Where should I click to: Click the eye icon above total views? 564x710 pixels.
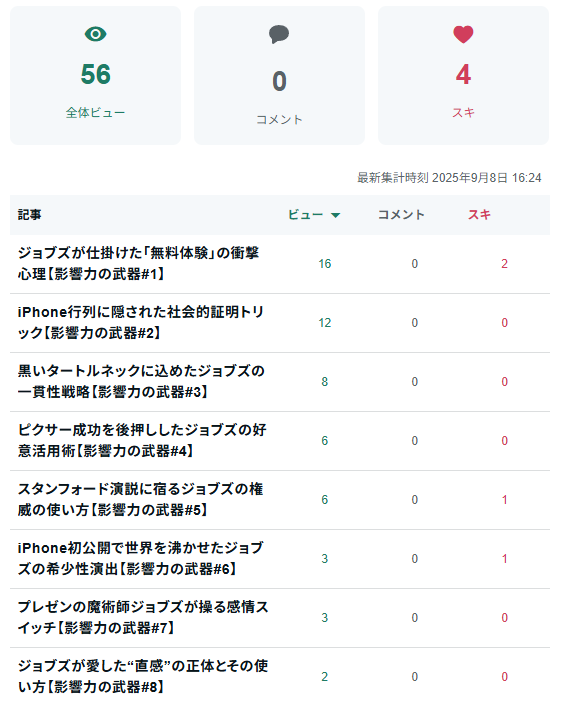[x=96, y=34]
